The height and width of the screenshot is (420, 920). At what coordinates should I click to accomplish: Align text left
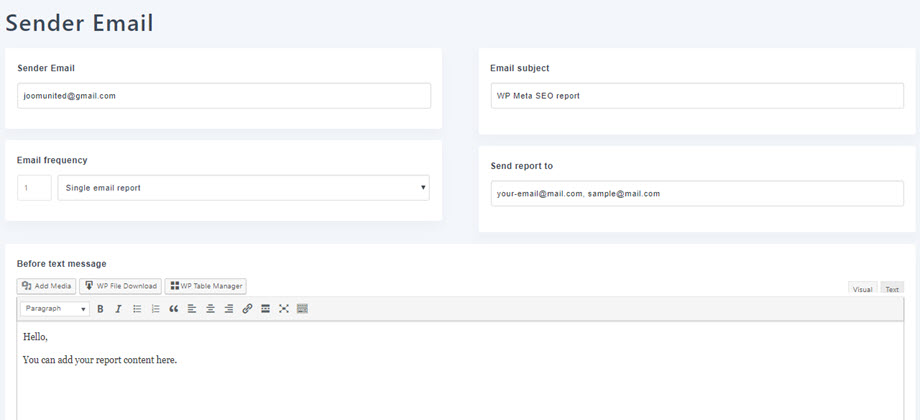pyautogui.click(x=192, y=309)
